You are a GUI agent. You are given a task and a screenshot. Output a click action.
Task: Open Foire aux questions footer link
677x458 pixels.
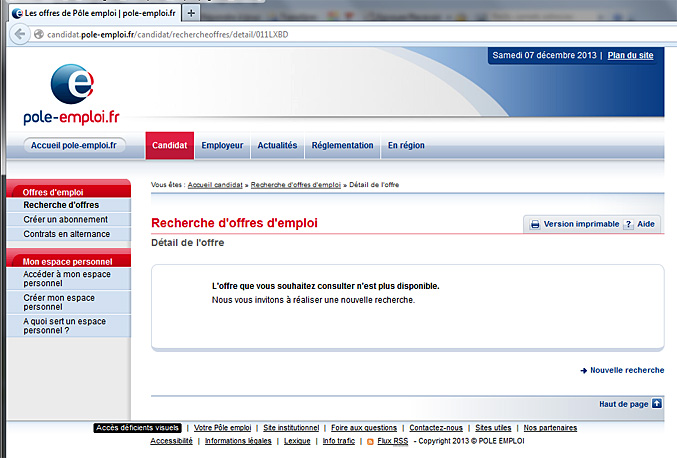pos(364,428)
